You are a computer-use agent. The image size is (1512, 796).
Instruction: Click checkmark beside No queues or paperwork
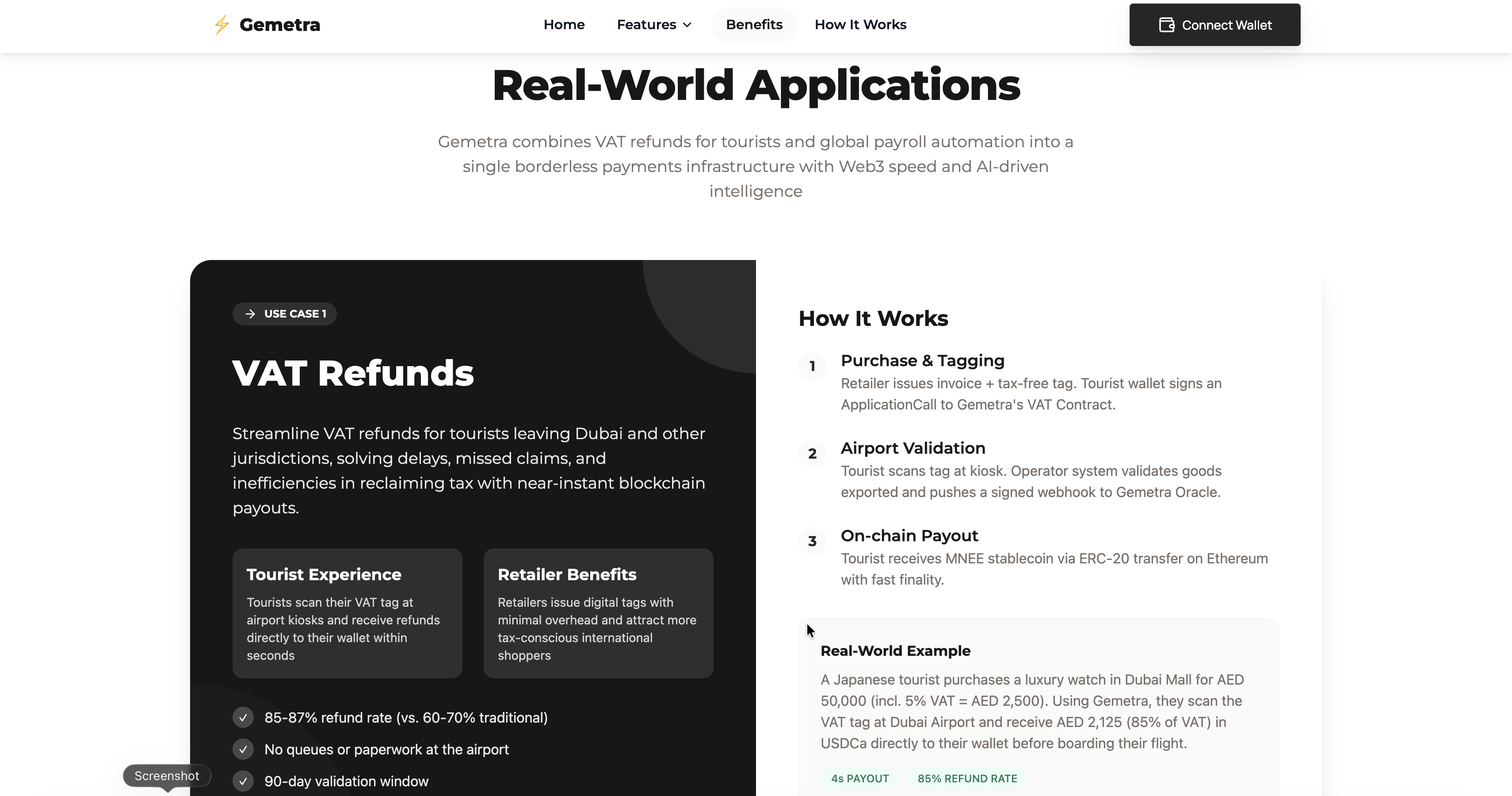pyautogui.click(x=243, y=750)
